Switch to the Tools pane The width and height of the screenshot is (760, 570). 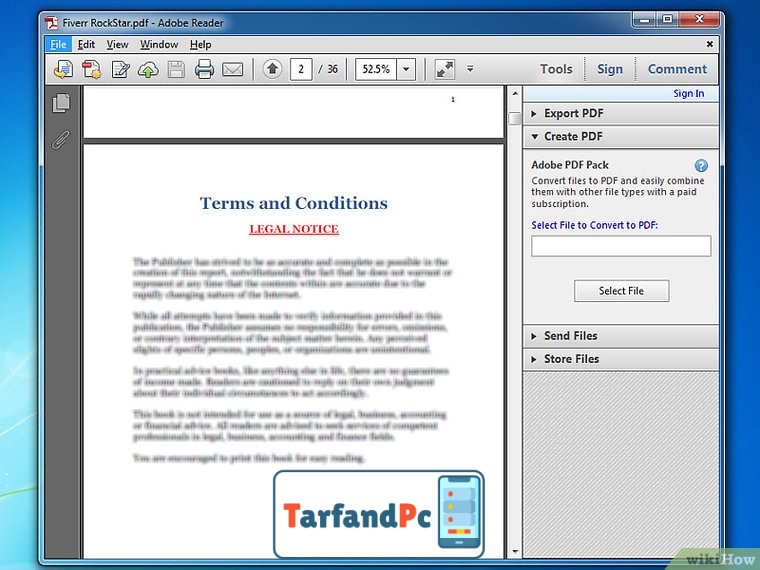coord(556,69)
